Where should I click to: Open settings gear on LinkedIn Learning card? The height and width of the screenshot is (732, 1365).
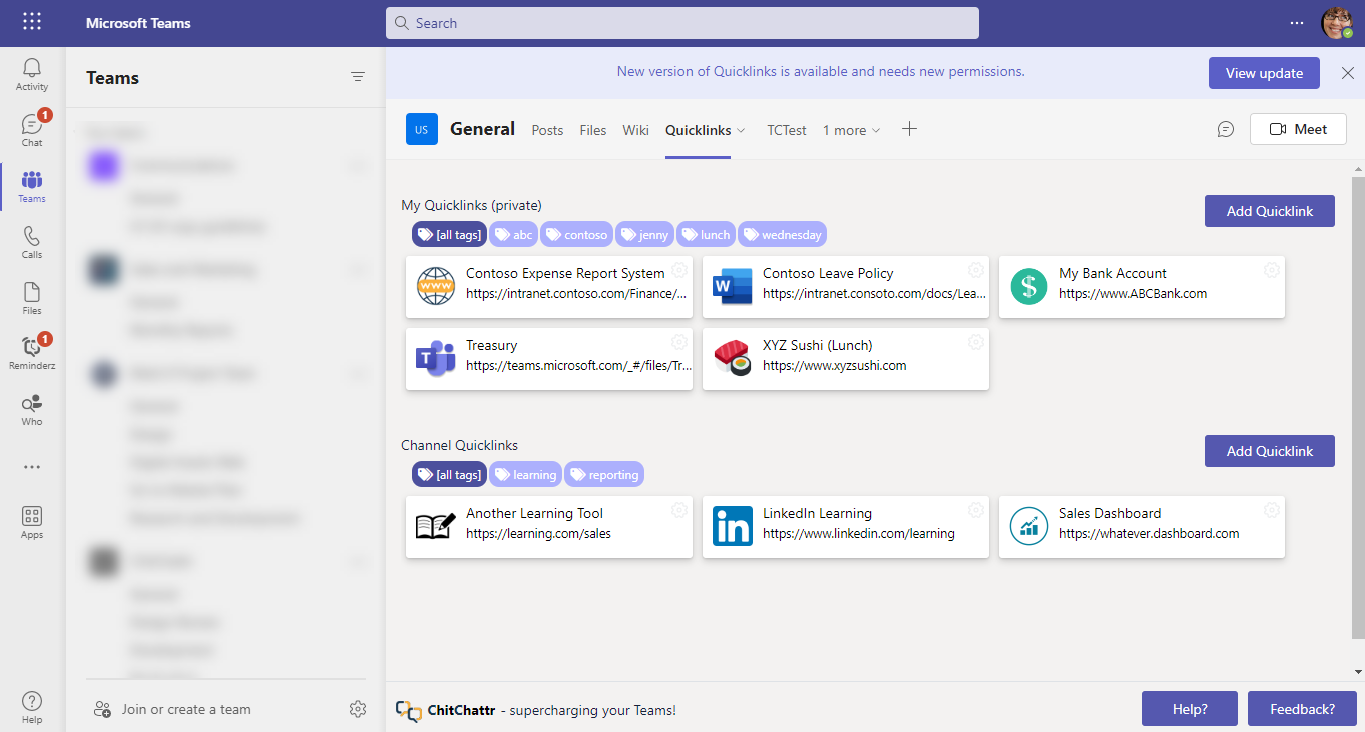[x=976, y=510]
